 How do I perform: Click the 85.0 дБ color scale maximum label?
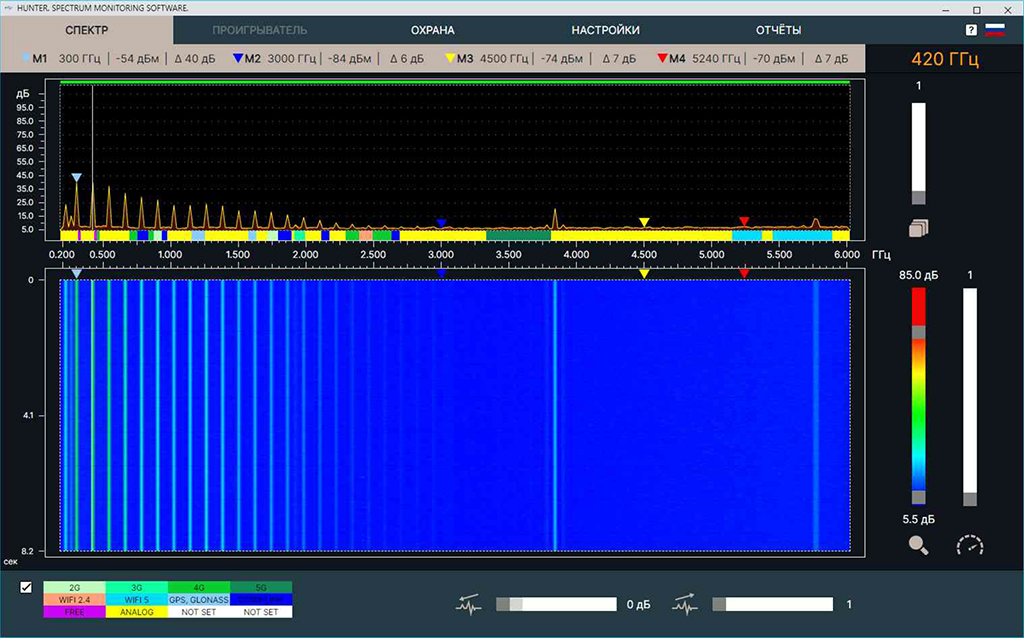pos(918,275)
